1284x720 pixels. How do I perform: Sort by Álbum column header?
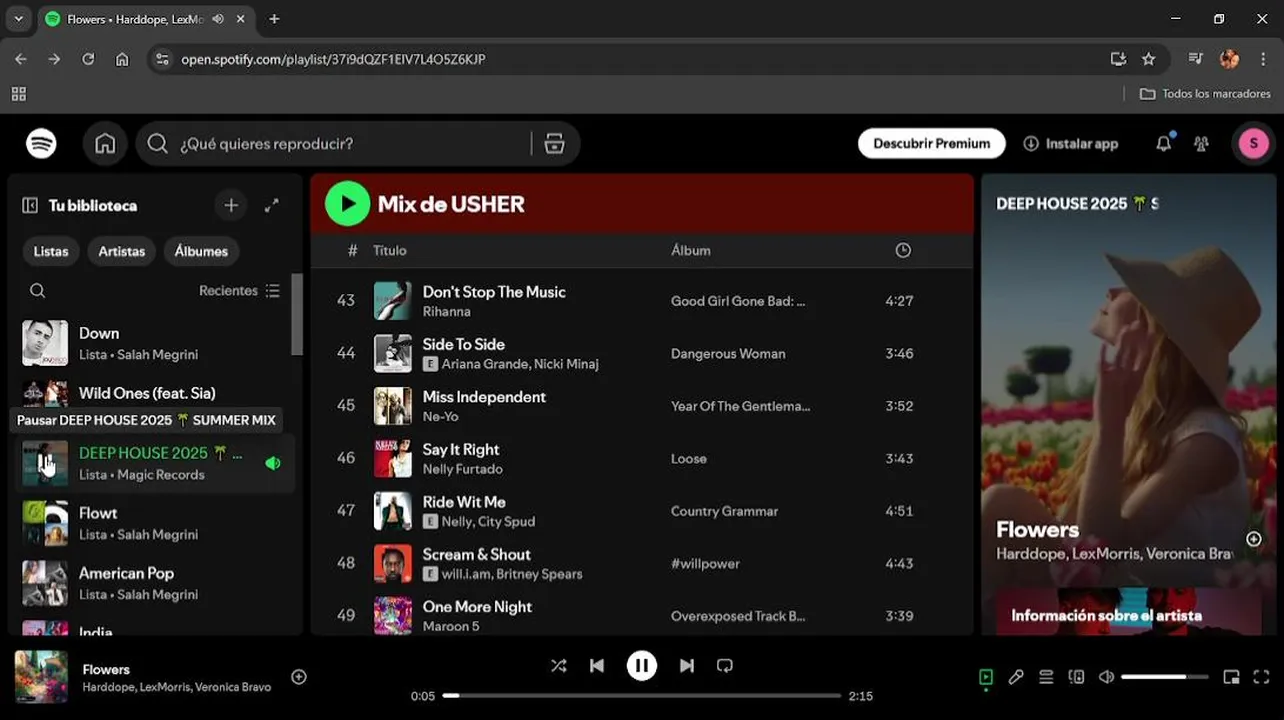[691, 250]
